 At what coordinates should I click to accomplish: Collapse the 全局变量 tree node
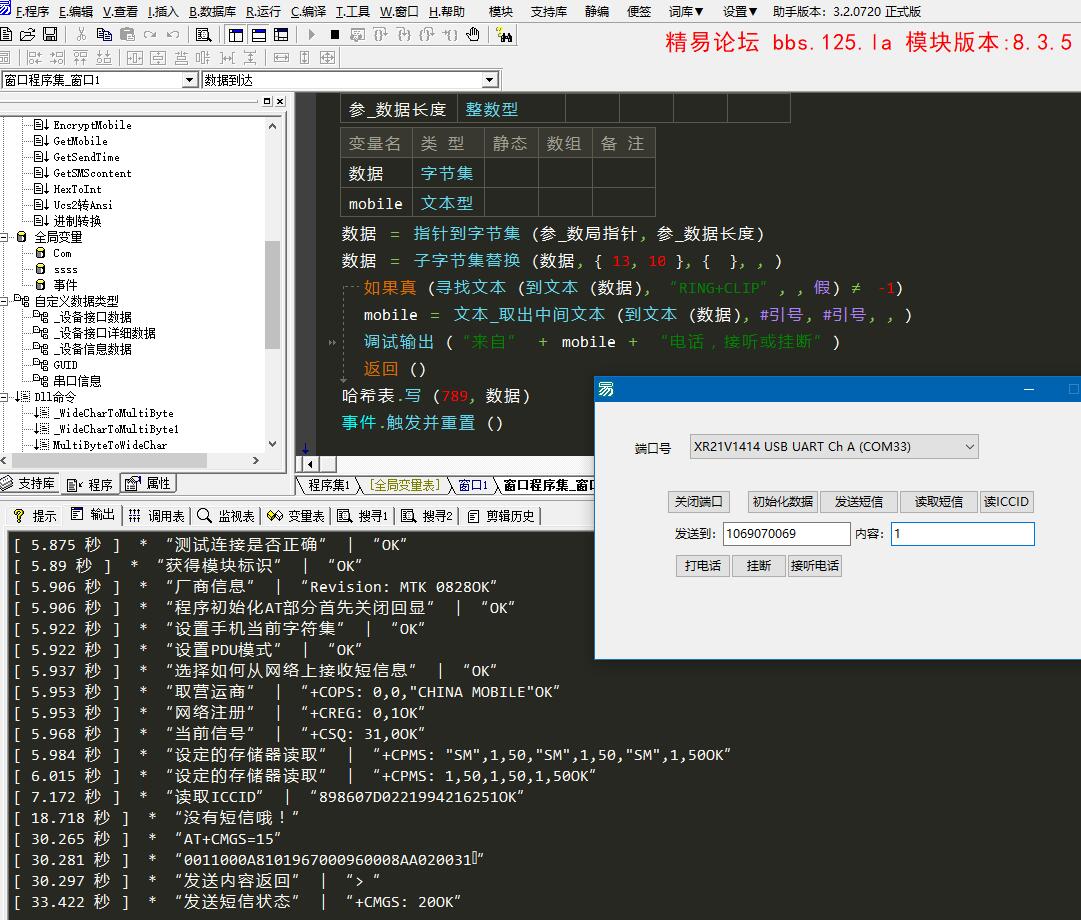point(4,237)
